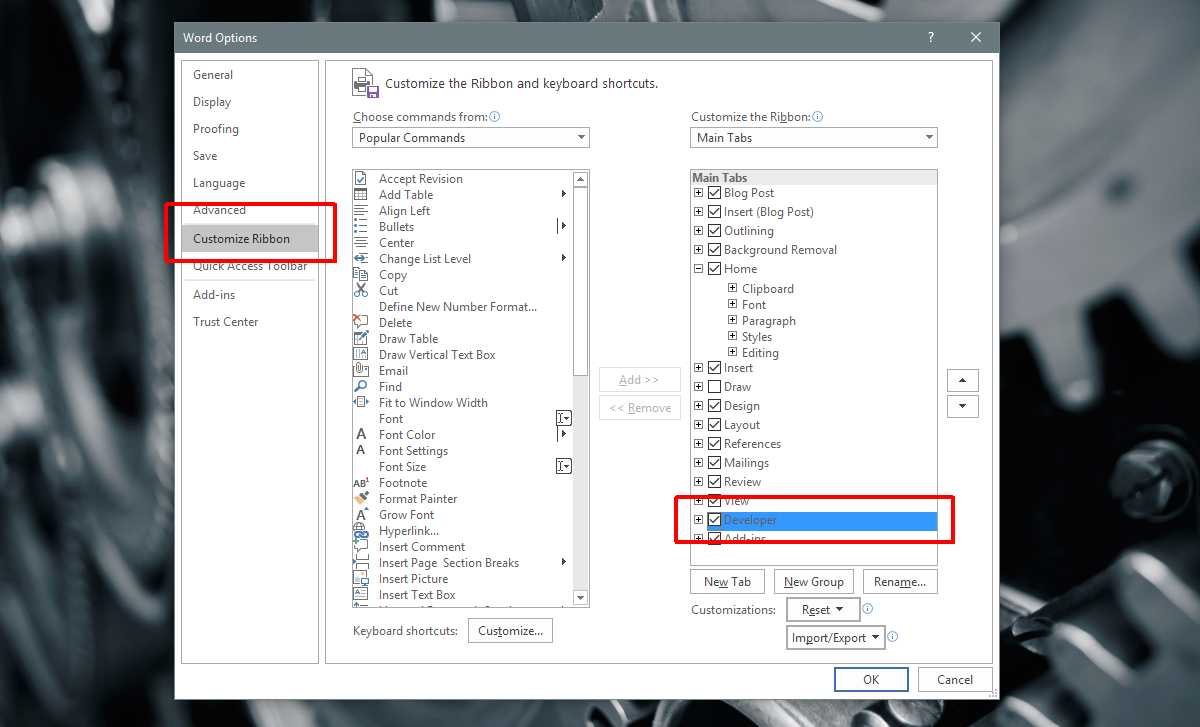Click the Align Left icon
This screenshot has height=727, width=1200.
click(x=361, y=211)
